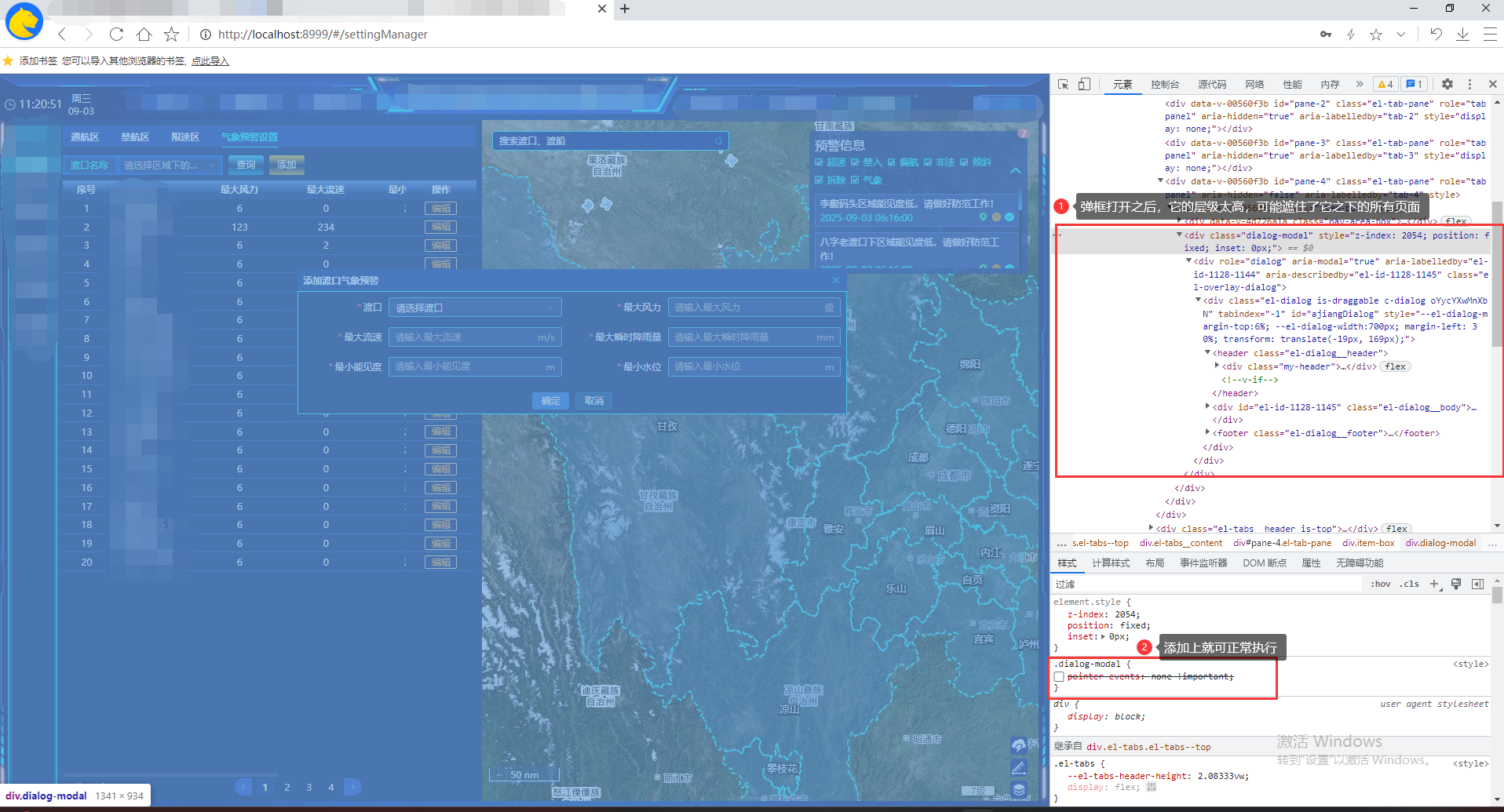Click the 取消 cancel button in dialog
This screenshot has width=1504, height=812.
[594, 401]
